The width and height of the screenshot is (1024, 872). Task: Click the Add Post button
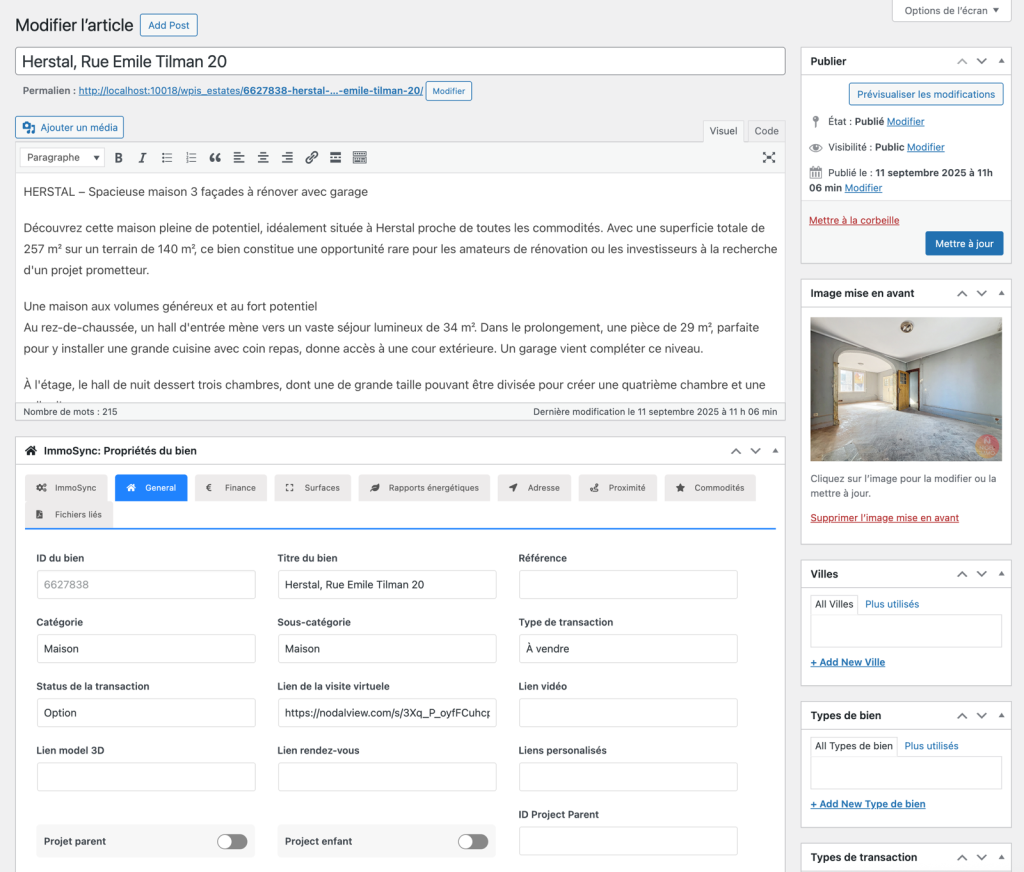click(x=168, y=25)
